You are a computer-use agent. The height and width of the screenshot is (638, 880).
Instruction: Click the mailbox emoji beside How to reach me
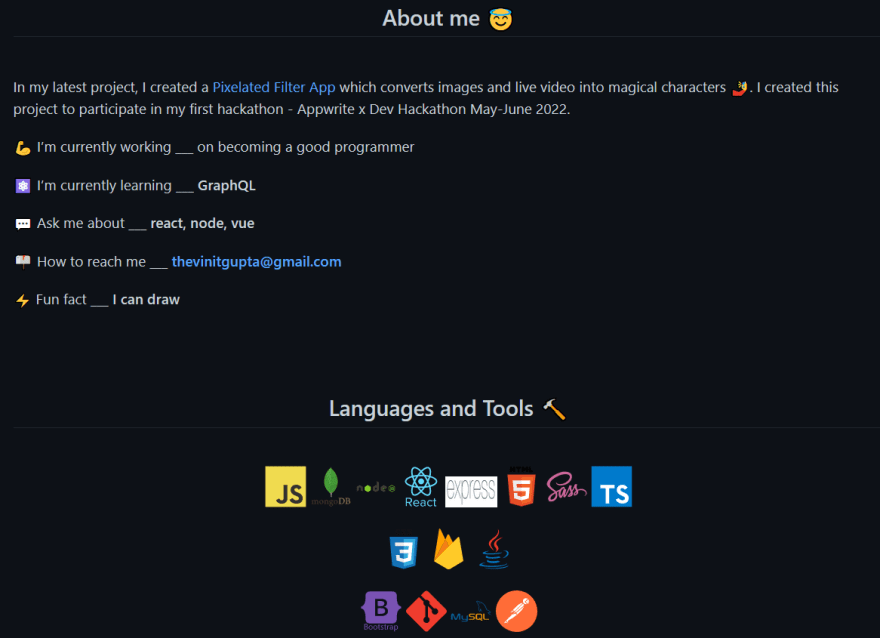pyautogui.click(x=22, y=262)
